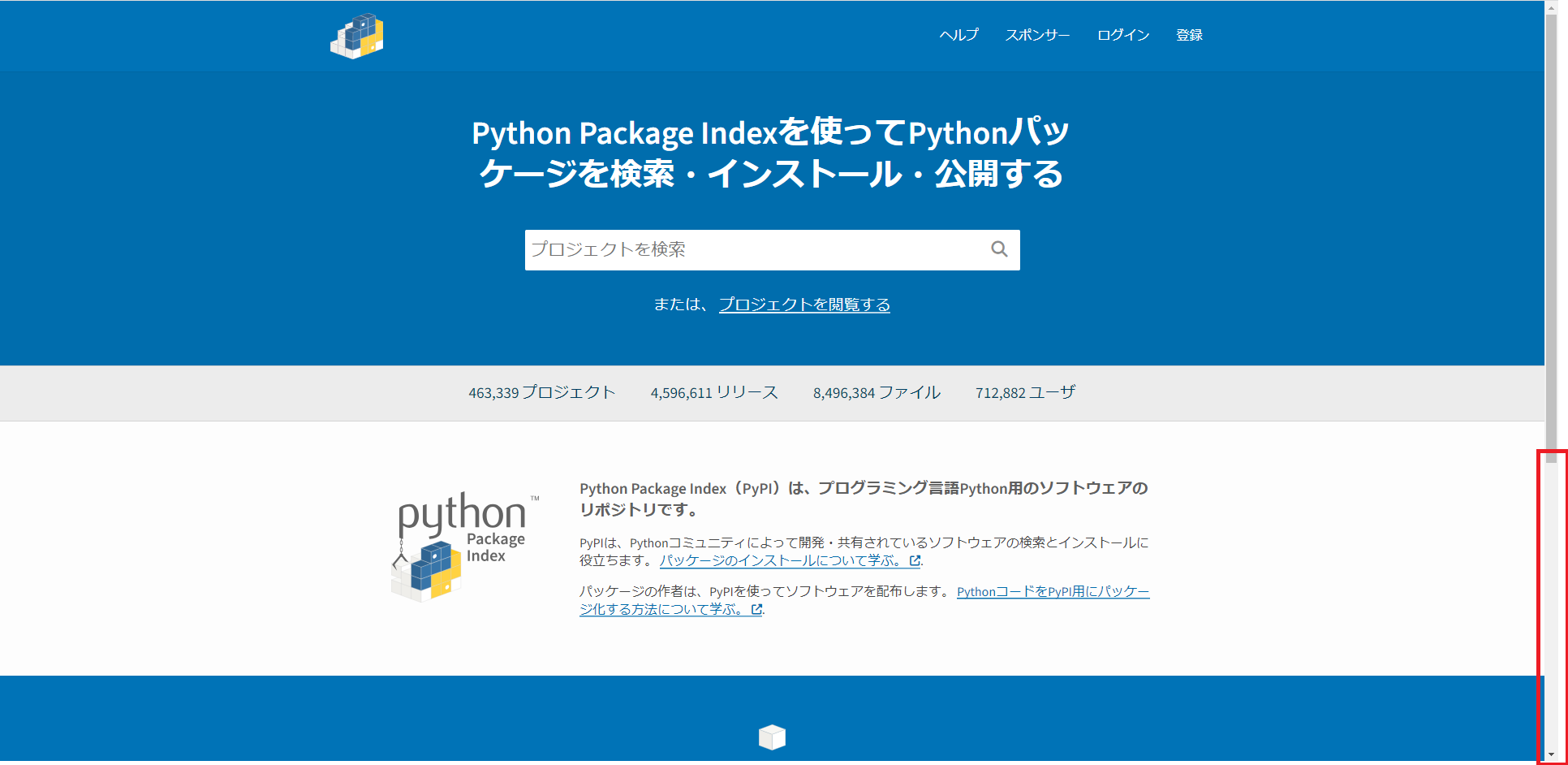Click the 463,339 プロジェクト statistic
Image resolution: width=1568 pixels, height=765 pixels.
[542, 392]
